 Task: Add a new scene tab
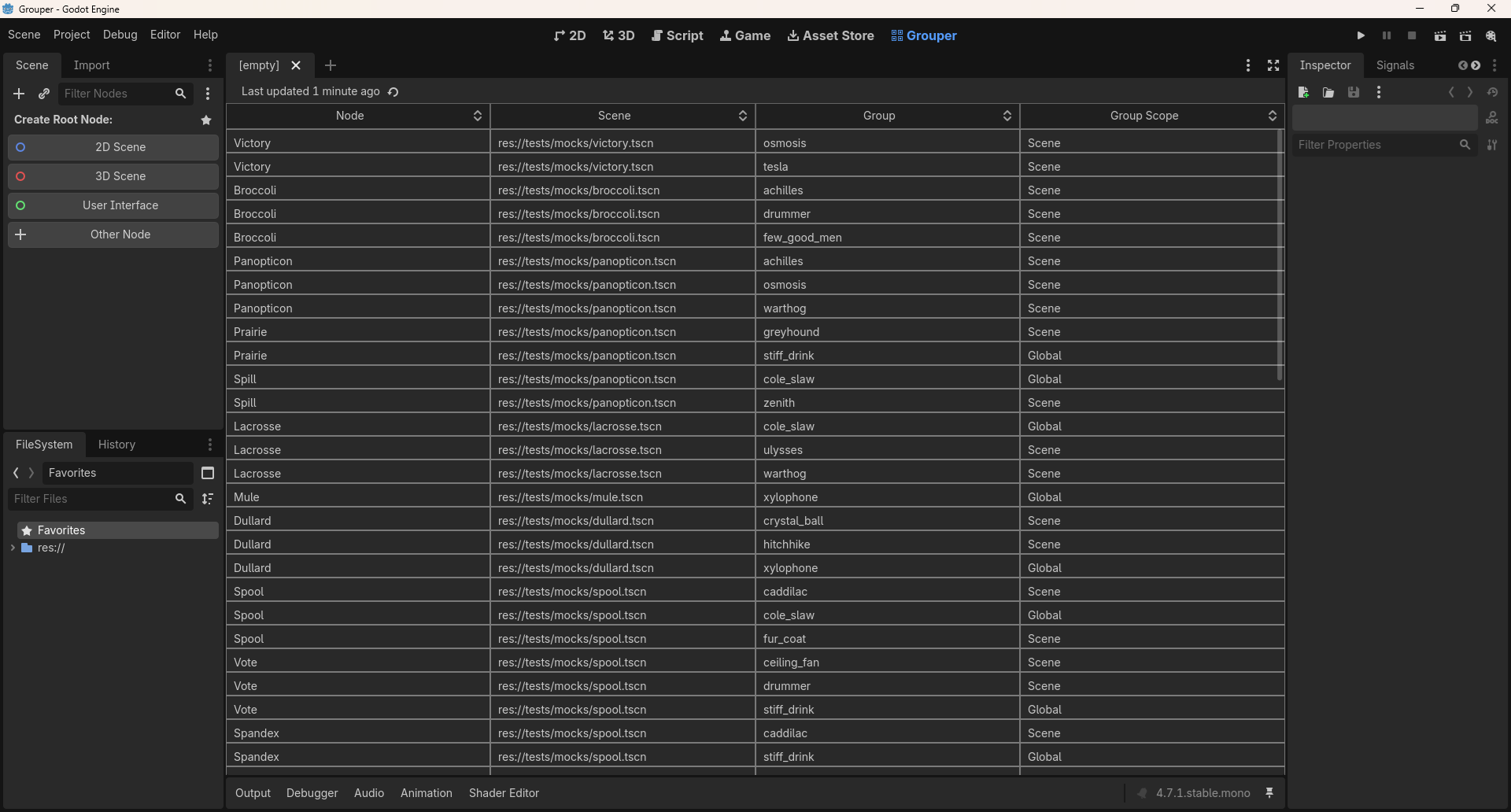331,65
